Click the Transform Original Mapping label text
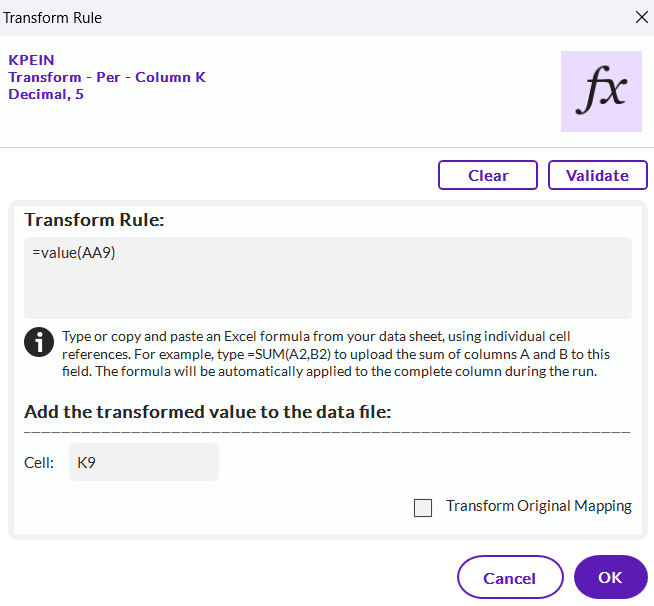Image resolution: width=654 pixels, height=606 pixels. pos(538,506)
